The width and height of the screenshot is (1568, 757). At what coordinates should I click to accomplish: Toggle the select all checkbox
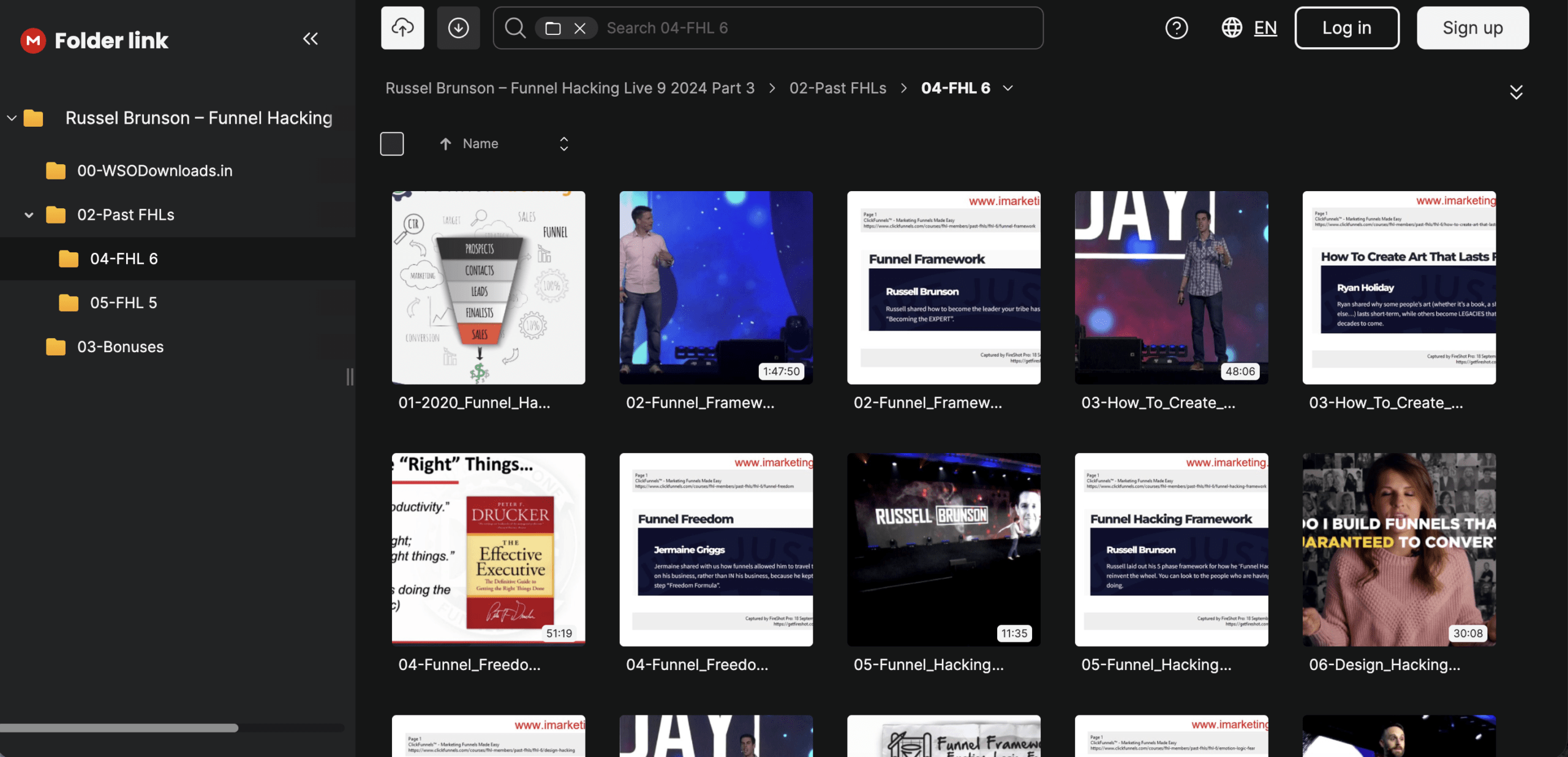point(392,144)
